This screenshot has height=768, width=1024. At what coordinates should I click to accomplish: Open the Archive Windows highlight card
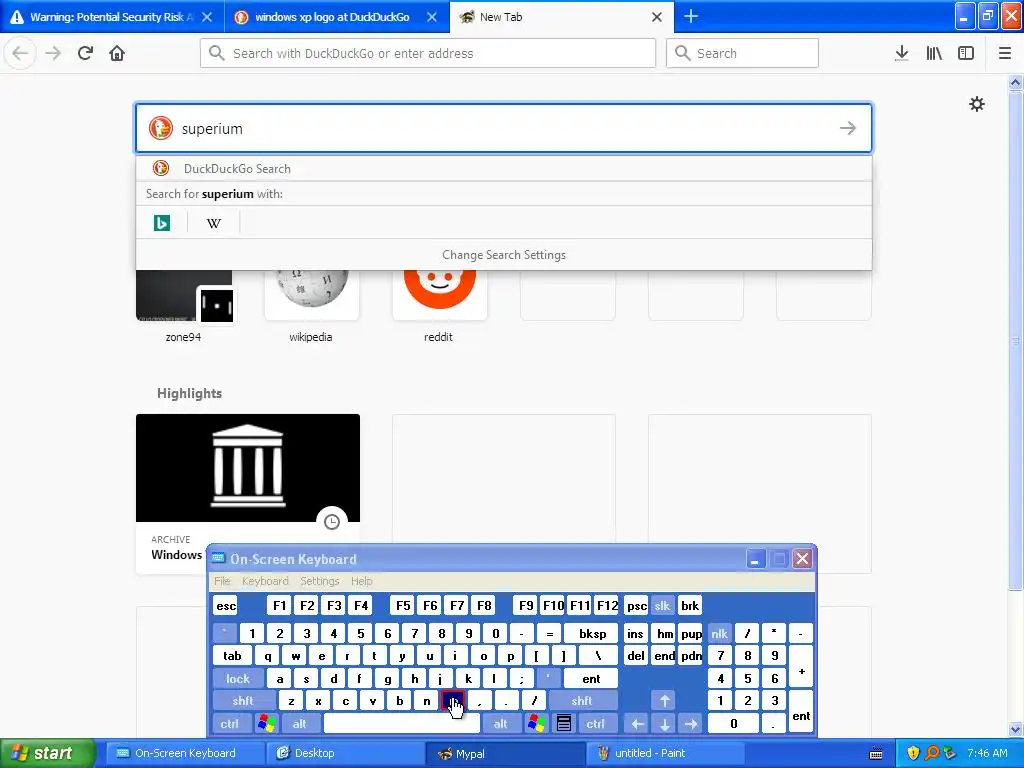[248, 493]
